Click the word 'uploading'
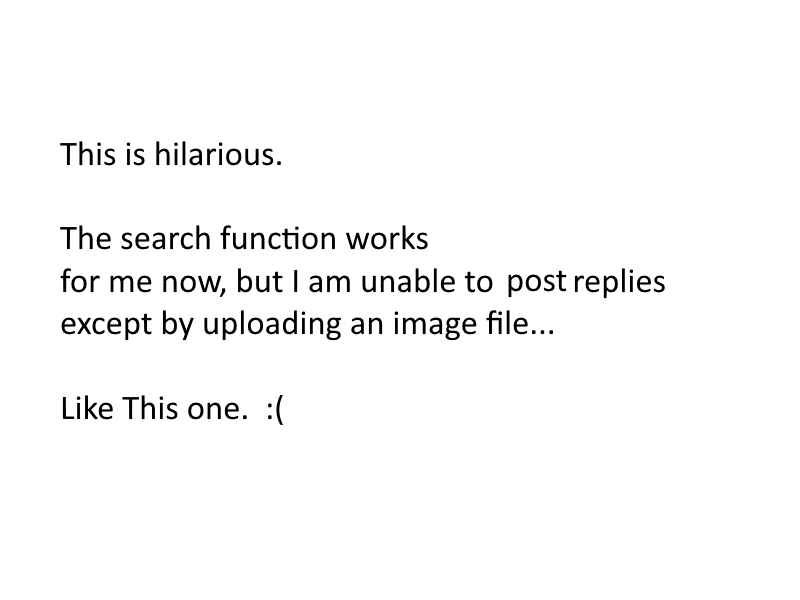Viewport: 800px width, 600px height. [x=272, y=324]
